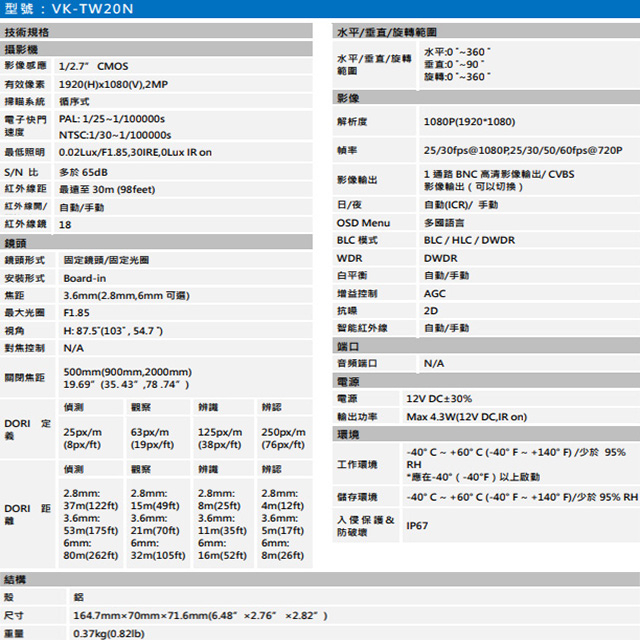Image resolution: width=640 pixels, height=640 pixels.
Task: Click the 'WDR' row label
Action: tap(349, 258)
